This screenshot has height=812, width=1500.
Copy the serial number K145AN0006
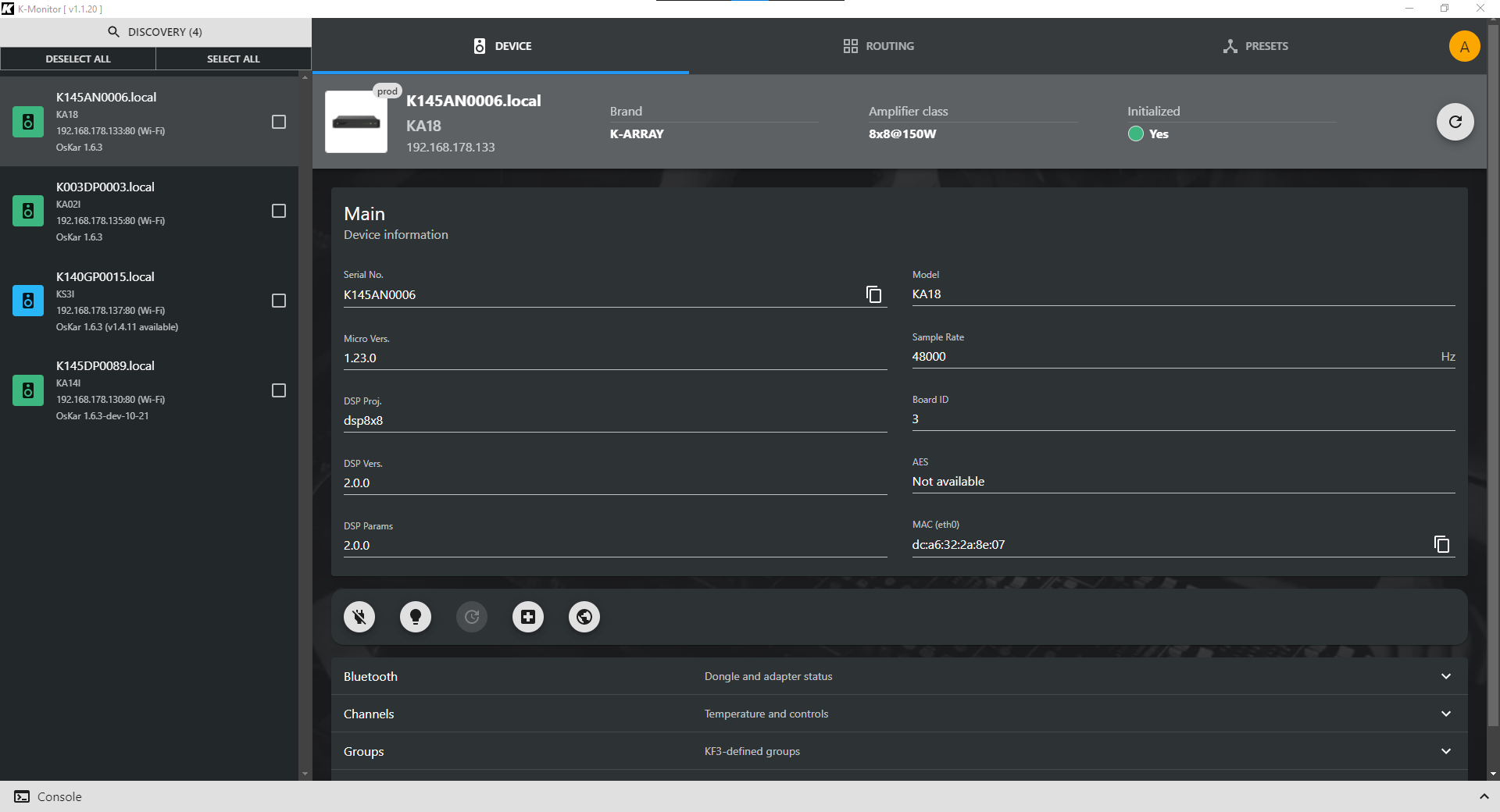[873, 294]
